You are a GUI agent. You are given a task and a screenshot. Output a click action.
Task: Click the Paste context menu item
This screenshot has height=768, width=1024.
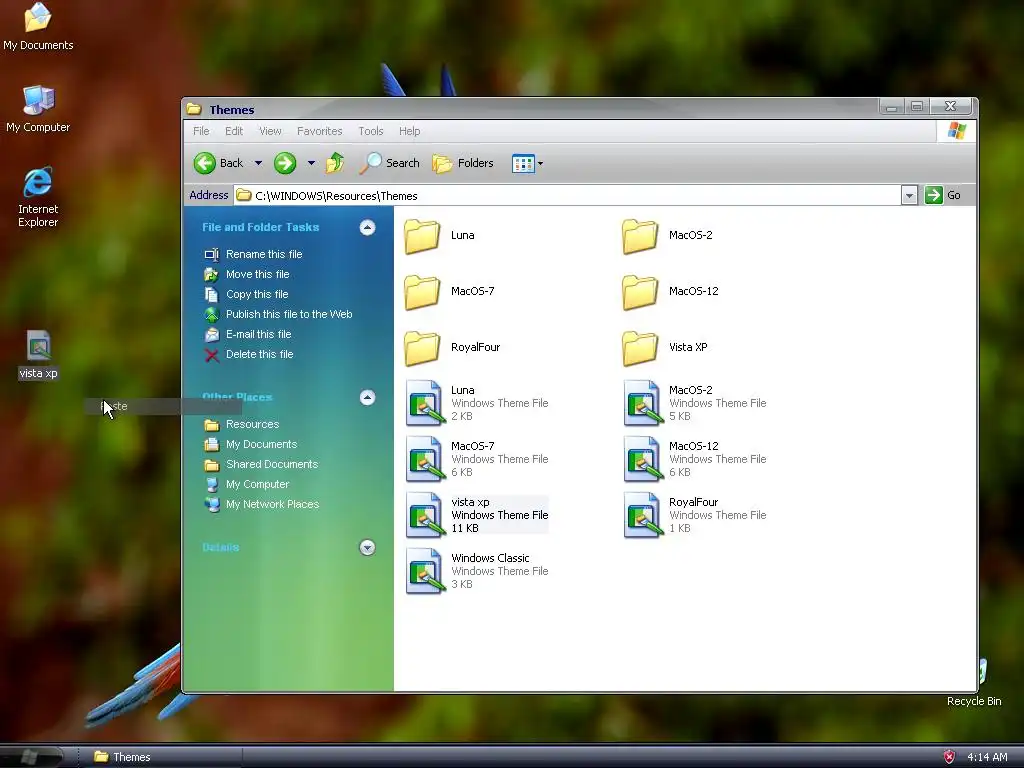coord(163,406)
